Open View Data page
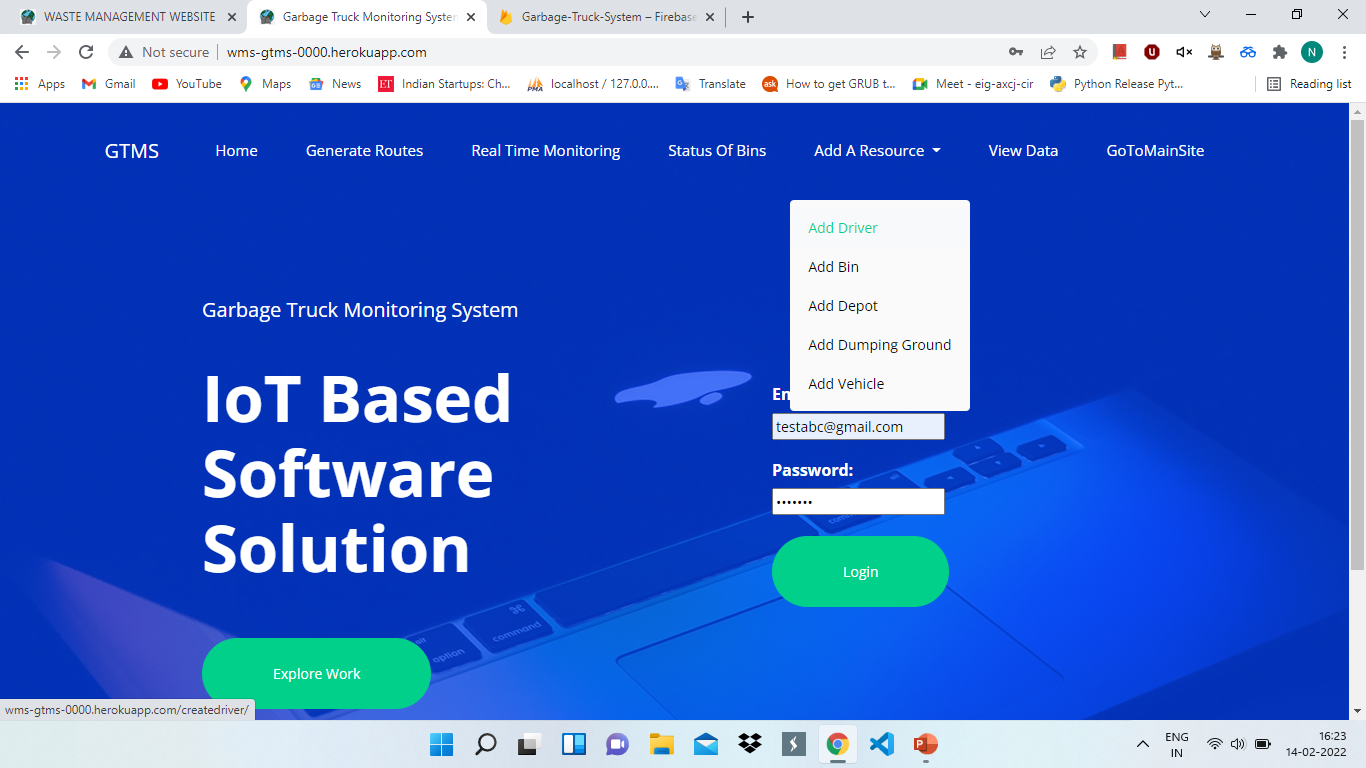Screen dimensions: 1366x768 click(1023, 151)
